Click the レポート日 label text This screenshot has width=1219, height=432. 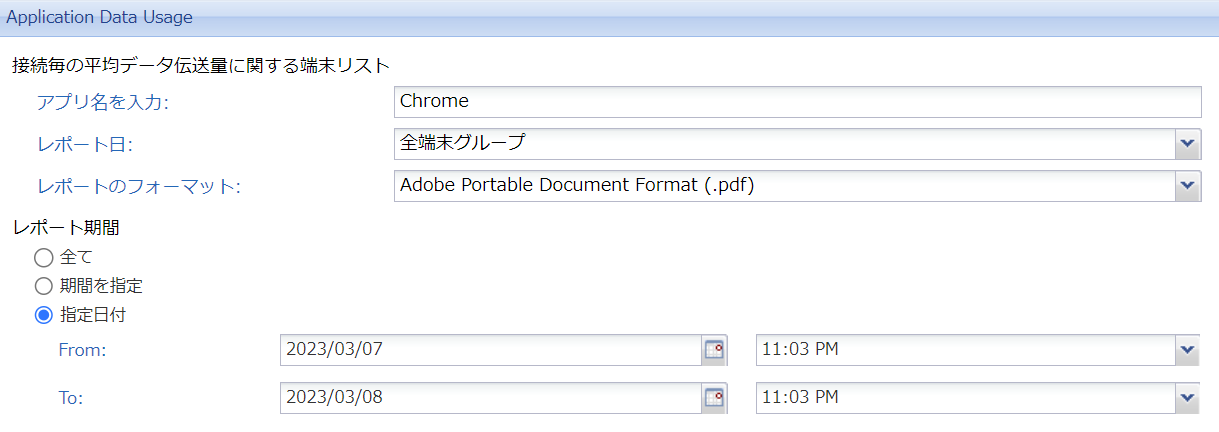[x=85, y=145]
